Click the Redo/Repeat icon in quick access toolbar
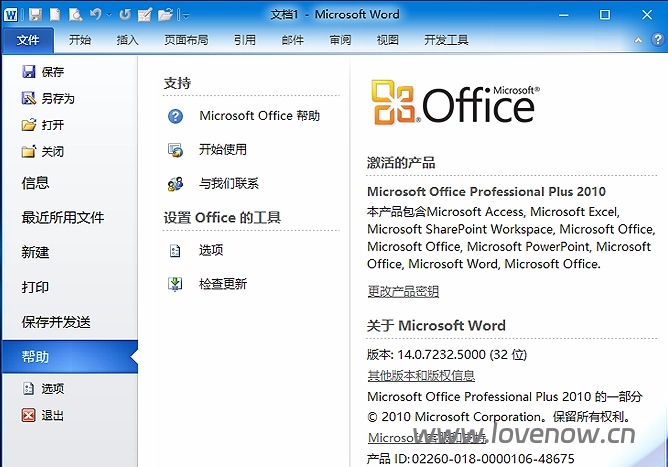The width and height of the screenshot is (668, 467). (x=125, y=15)
